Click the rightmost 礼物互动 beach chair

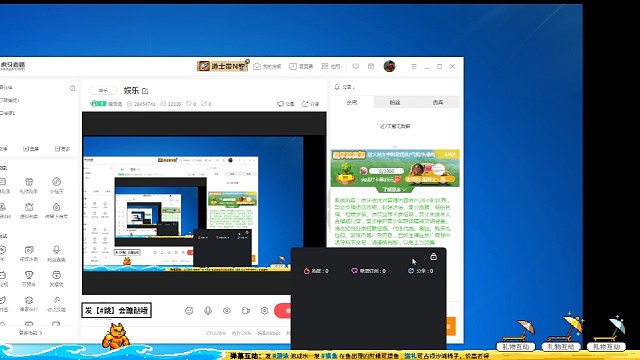[x=606, y=334]
